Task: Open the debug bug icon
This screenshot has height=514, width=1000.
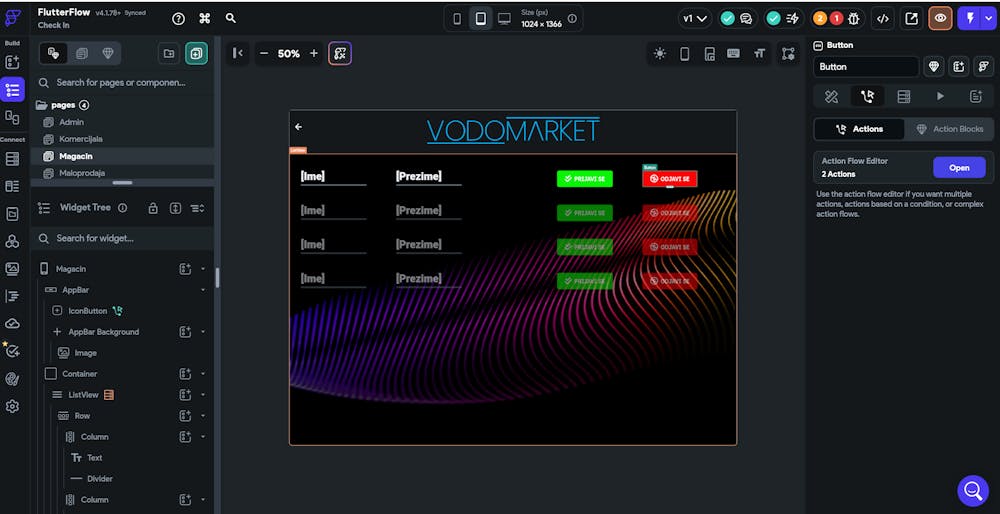Action: (854, 18)
